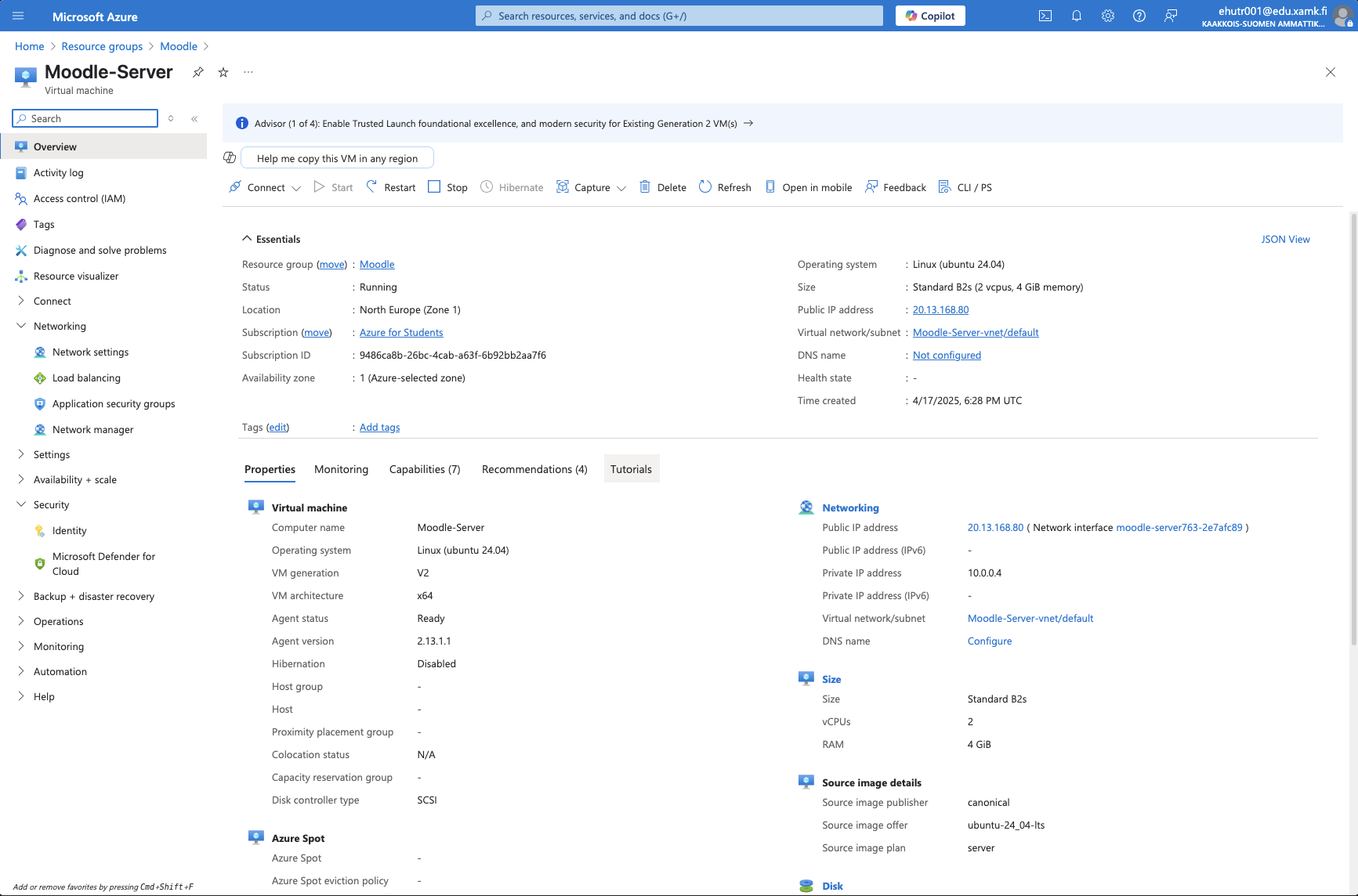Collapse the sidebar navigation pane
1358x896 pixels.
(194, 119)
